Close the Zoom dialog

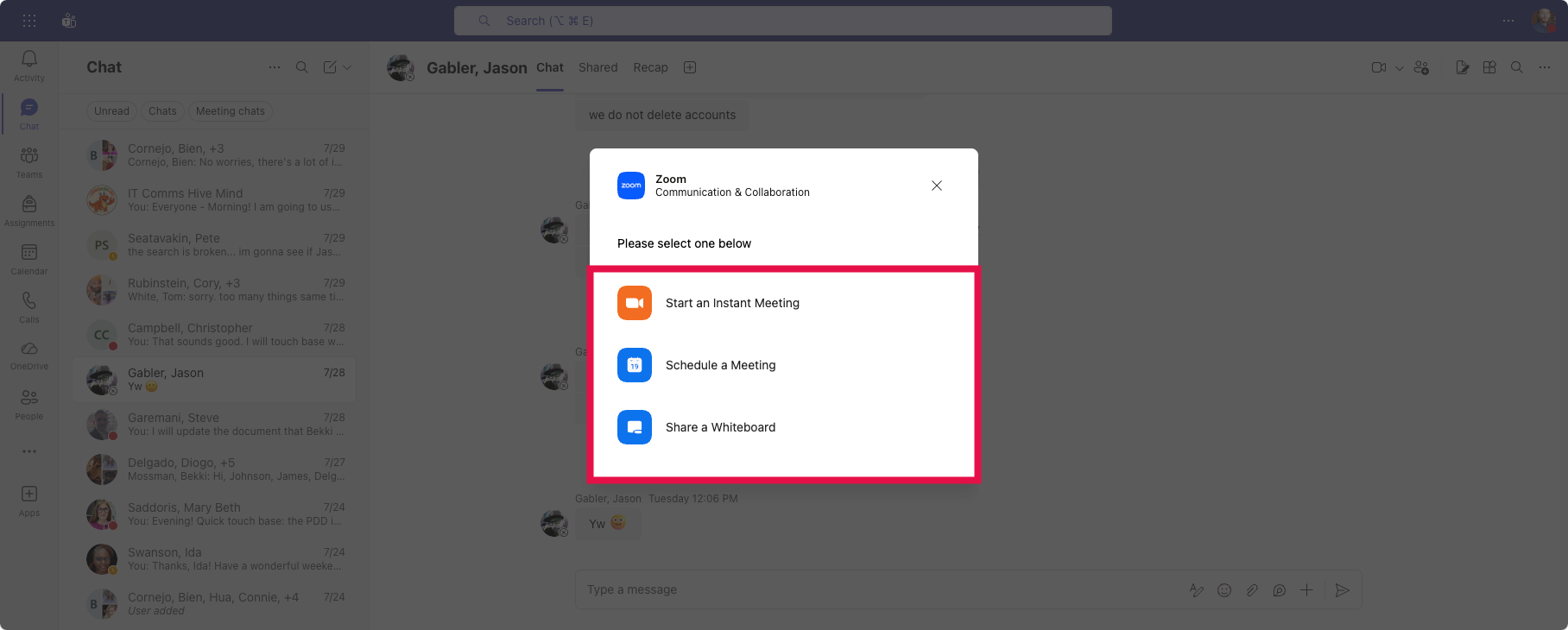coord(937,186)
